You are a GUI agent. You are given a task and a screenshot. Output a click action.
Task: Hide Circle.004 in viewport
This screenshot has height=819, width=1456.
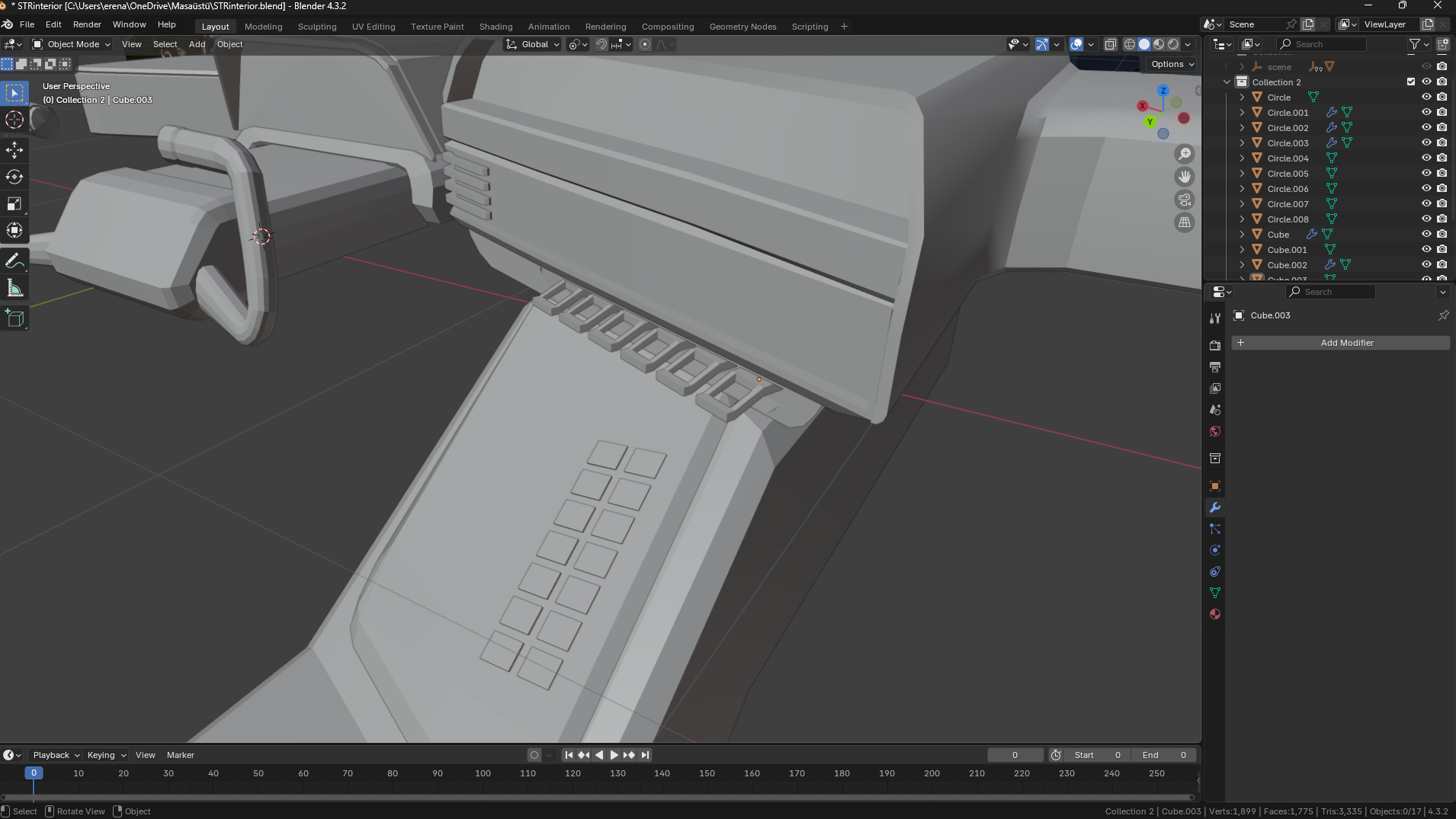click(1426, 158)
